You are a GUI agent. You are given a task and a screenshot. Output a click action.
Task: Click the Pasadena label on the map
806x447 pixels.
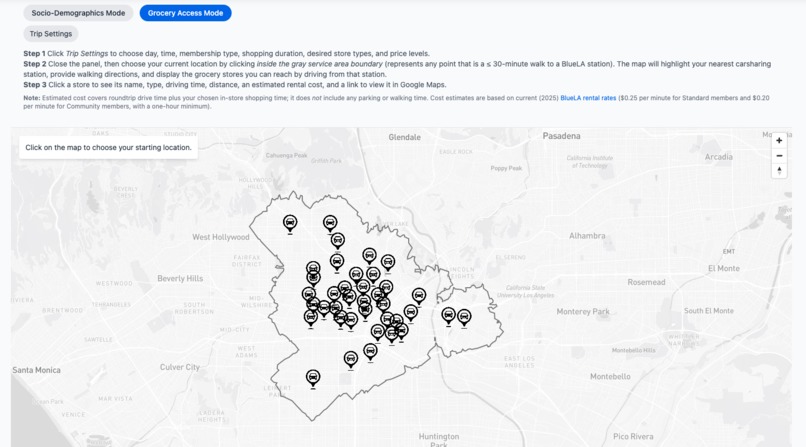pyautogui.click(x=561, y=136)
